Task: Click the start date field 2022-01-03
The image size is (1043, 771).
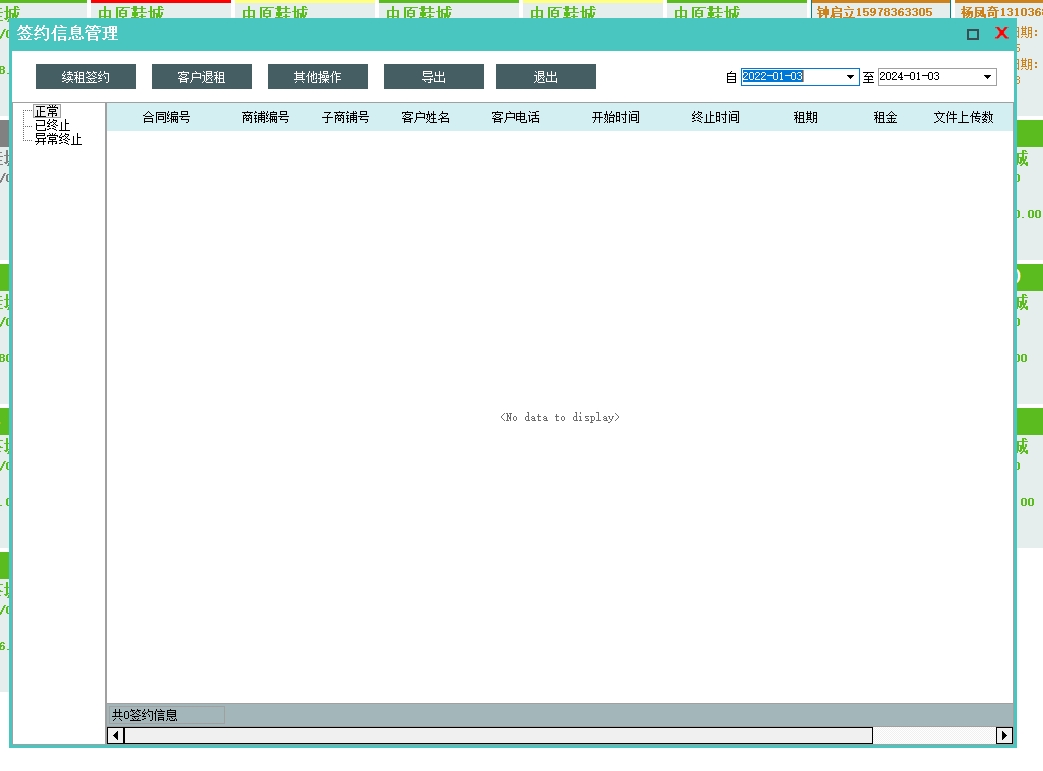Action: pyautogui.click(x=790, y=77)
